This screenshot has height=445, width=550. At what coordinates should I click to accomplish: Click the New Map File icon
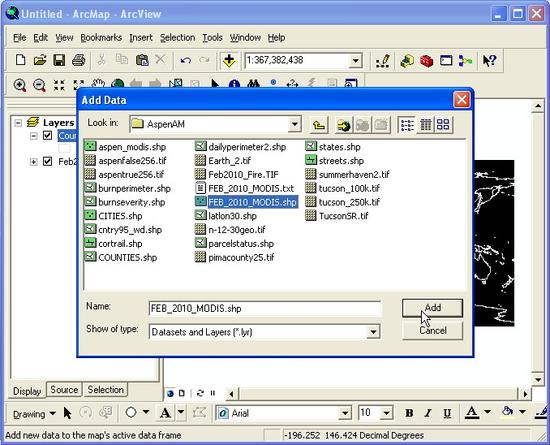(x=20, y=60)
